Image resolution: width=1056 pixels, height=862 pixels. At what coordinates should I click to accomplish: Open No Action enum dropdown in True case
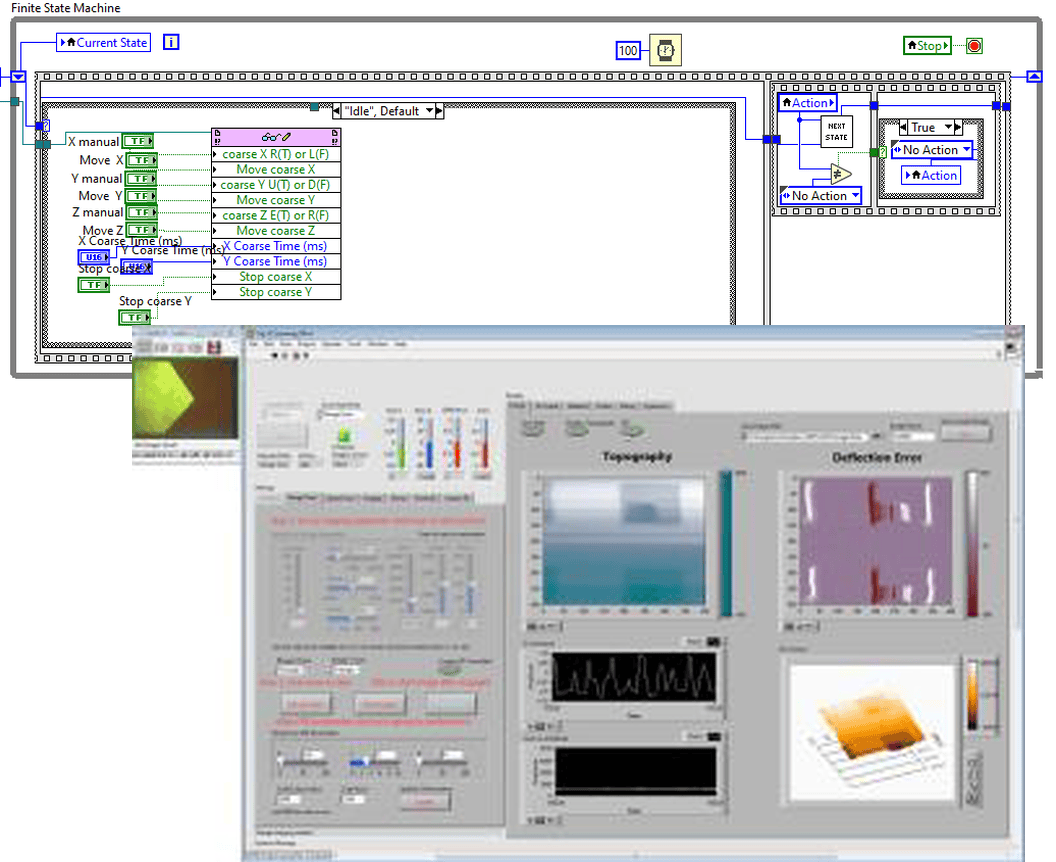(966, 150)
